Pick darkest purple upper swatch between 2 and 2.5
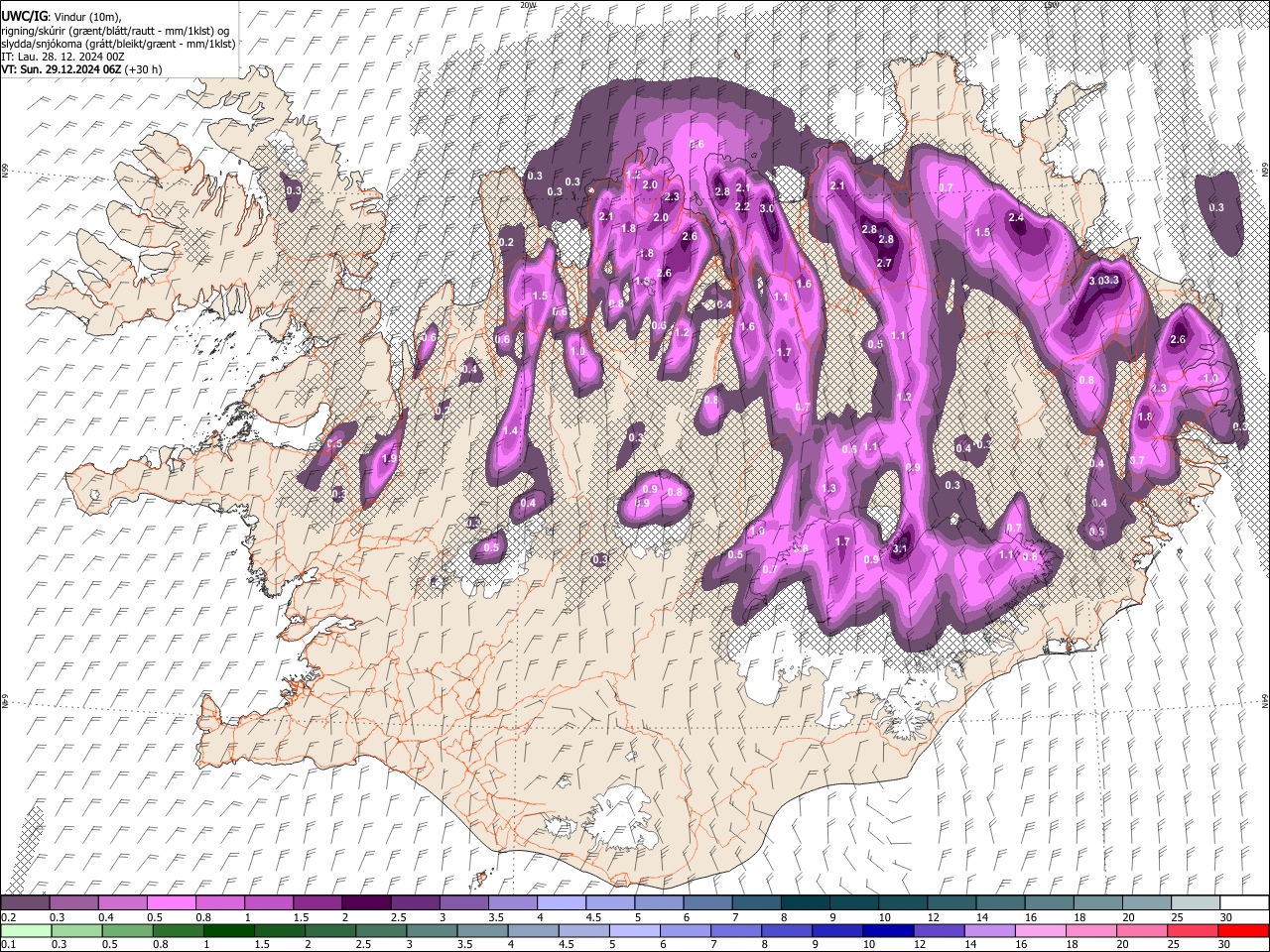 click(365, 902)
